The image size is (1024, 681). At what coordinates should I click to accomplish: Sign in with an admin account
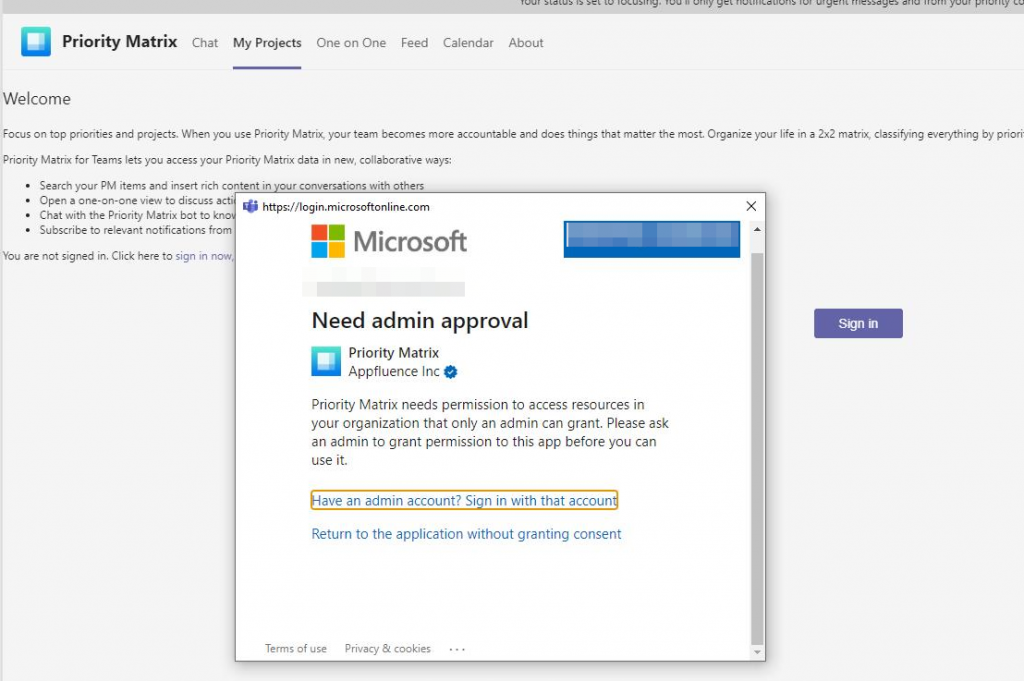(464, 500)
